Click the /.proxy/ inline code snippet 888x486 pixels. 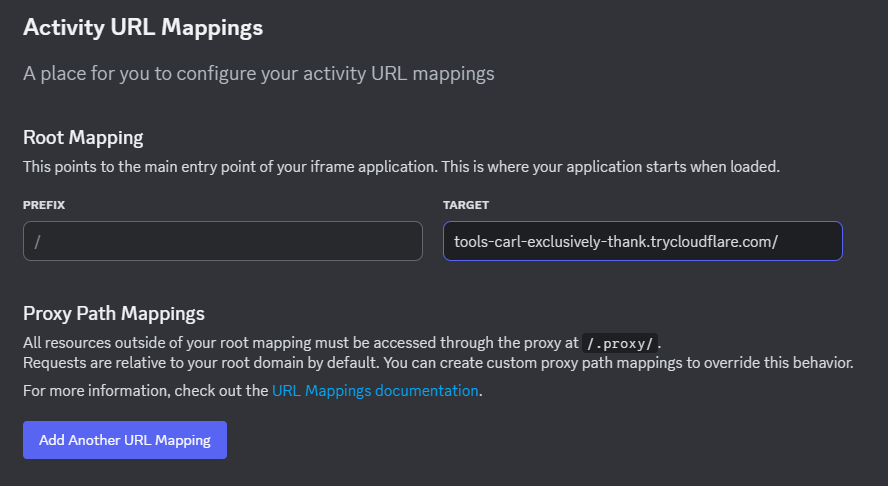tap(620, 343)
